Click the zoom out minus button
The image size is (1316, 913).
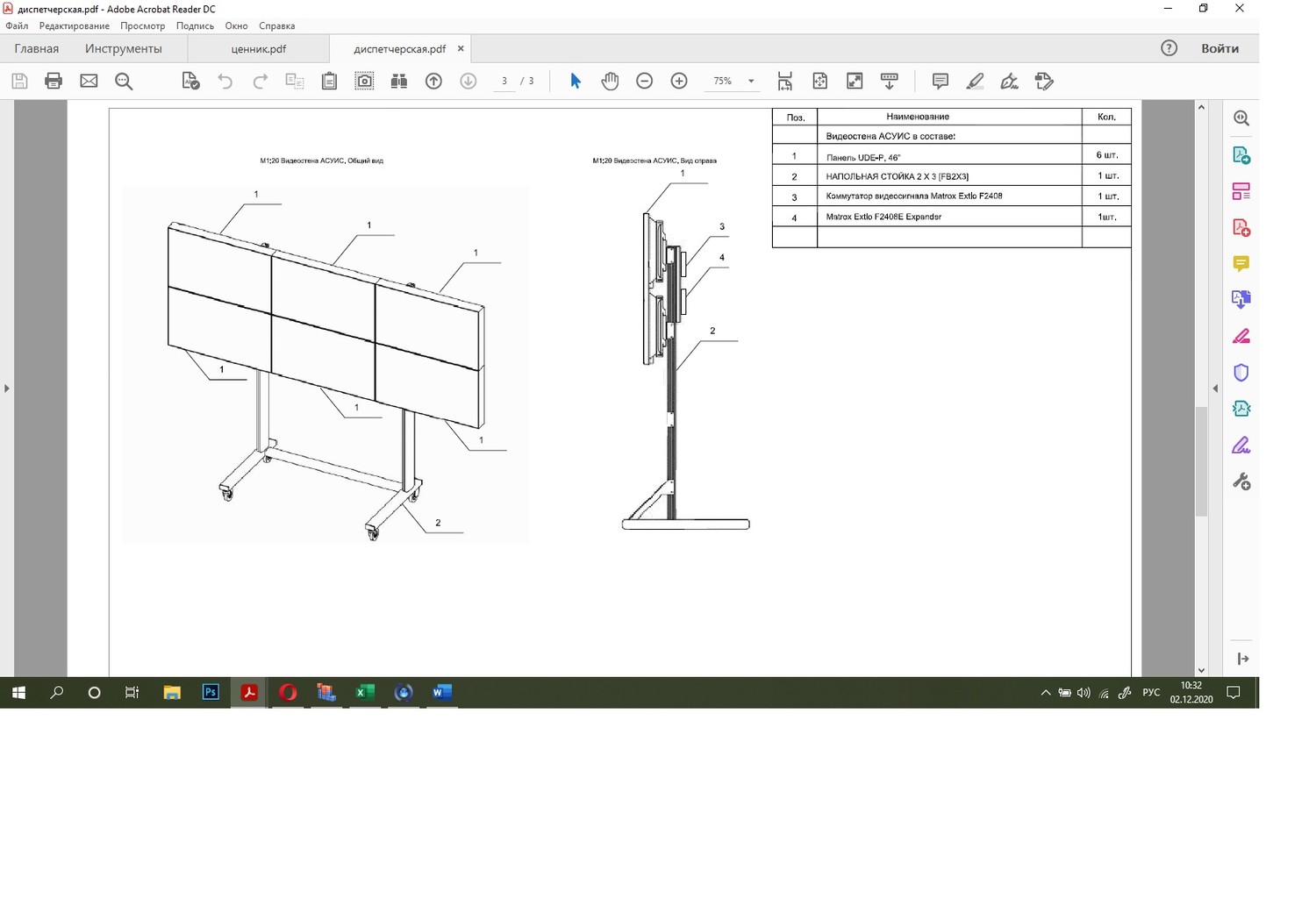(645, 82)
